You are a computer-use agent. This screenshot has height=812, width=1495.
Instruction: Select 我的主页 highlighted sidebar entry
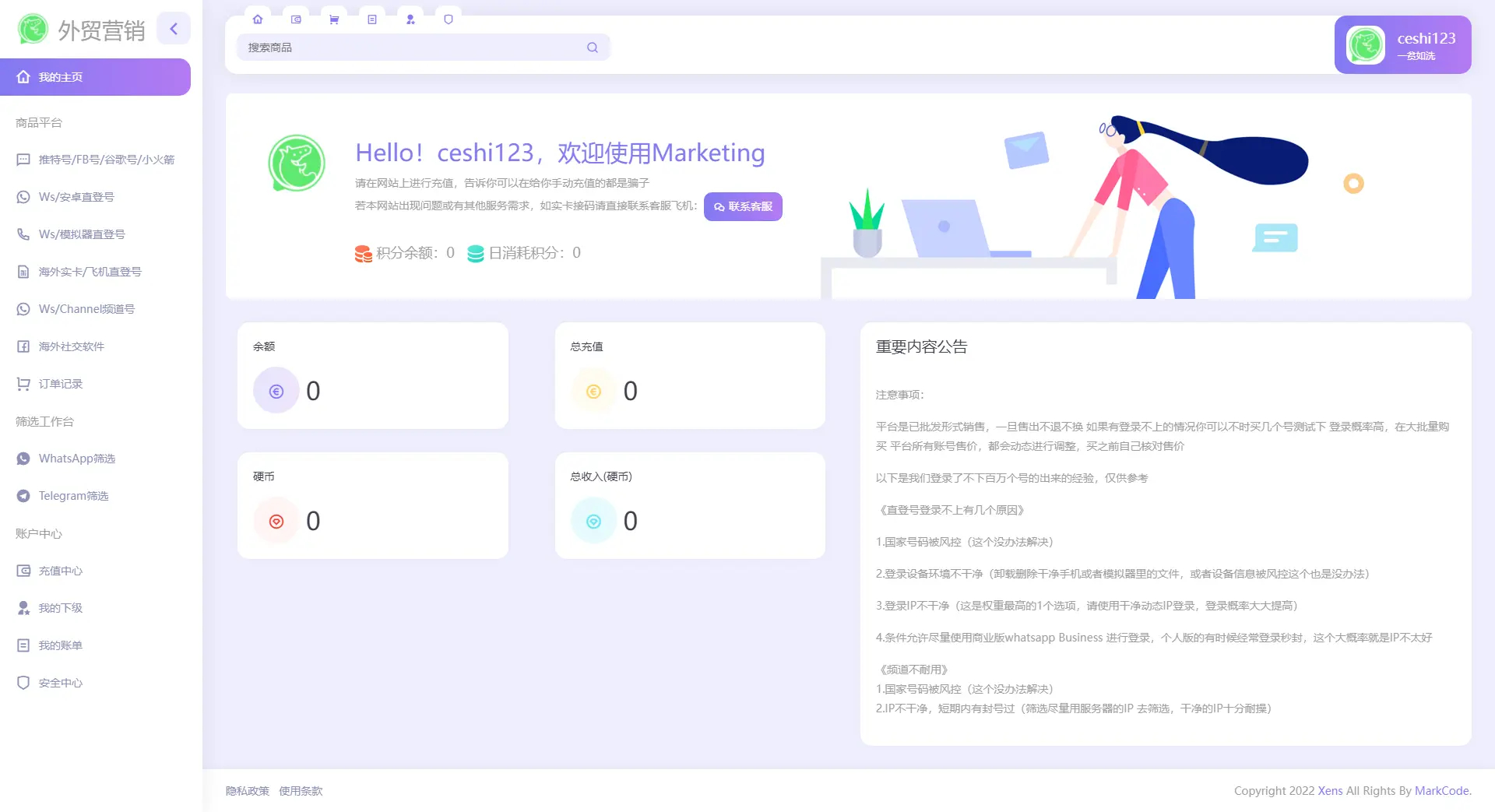[x=60, y=77]
